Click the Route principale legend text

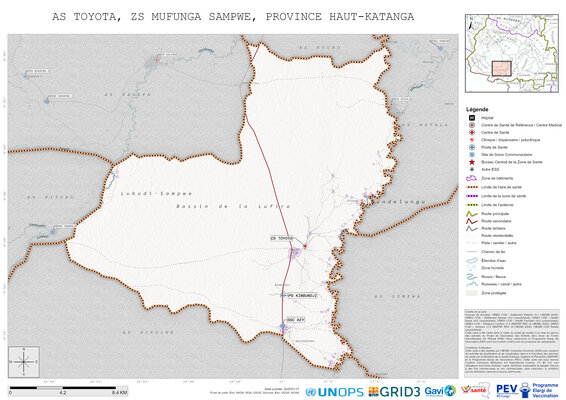pyautogui.click(x=495, y=214)
